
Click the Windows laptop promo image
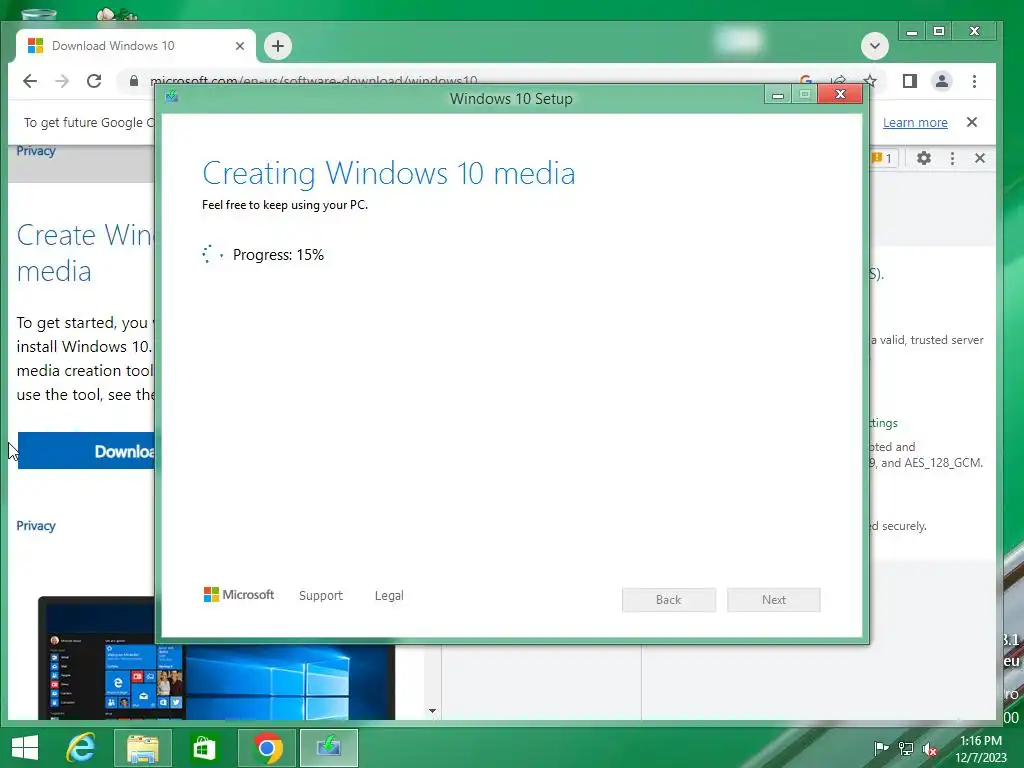216,658
